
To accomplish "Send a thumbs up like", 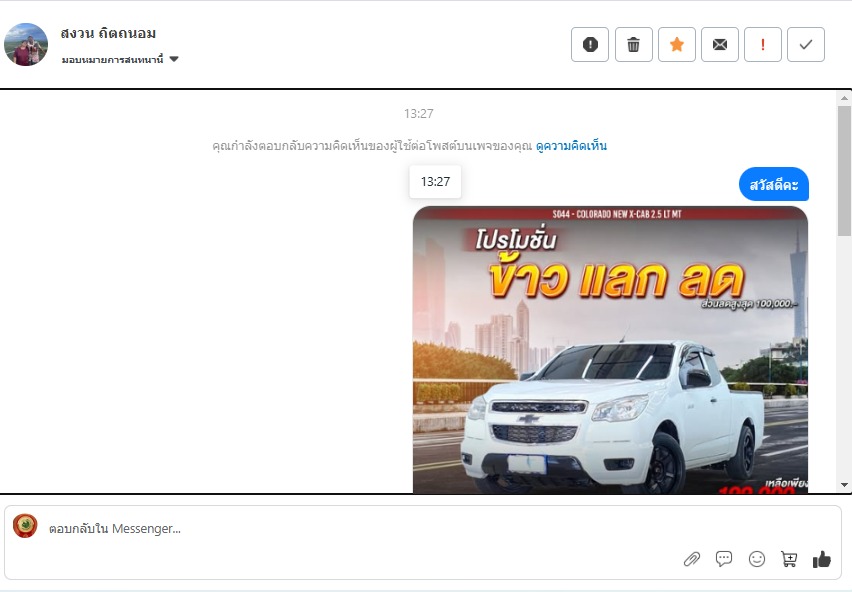I will tap(822, 559).
